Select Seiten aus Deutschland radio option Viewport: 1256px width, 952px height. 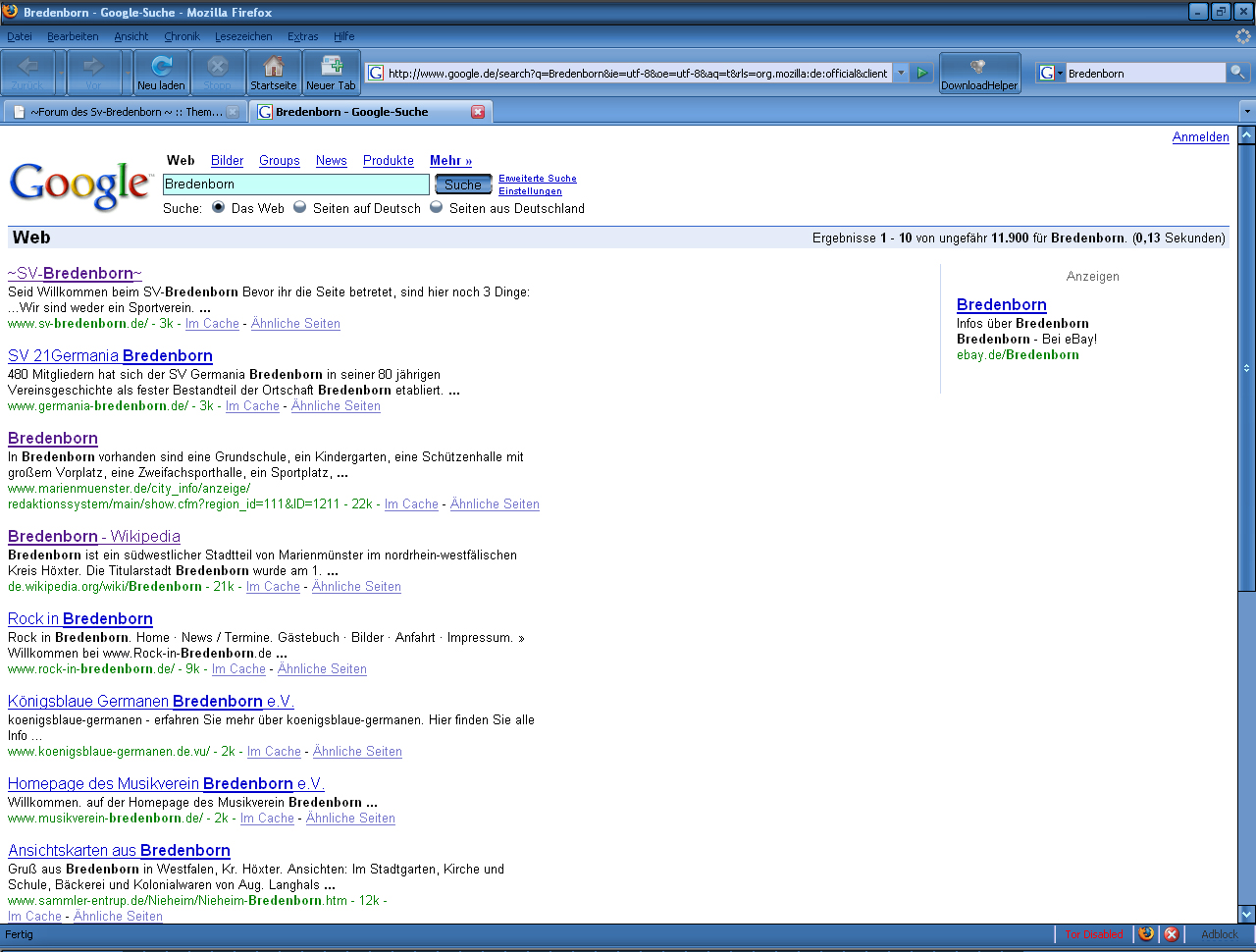pos(436,207)
